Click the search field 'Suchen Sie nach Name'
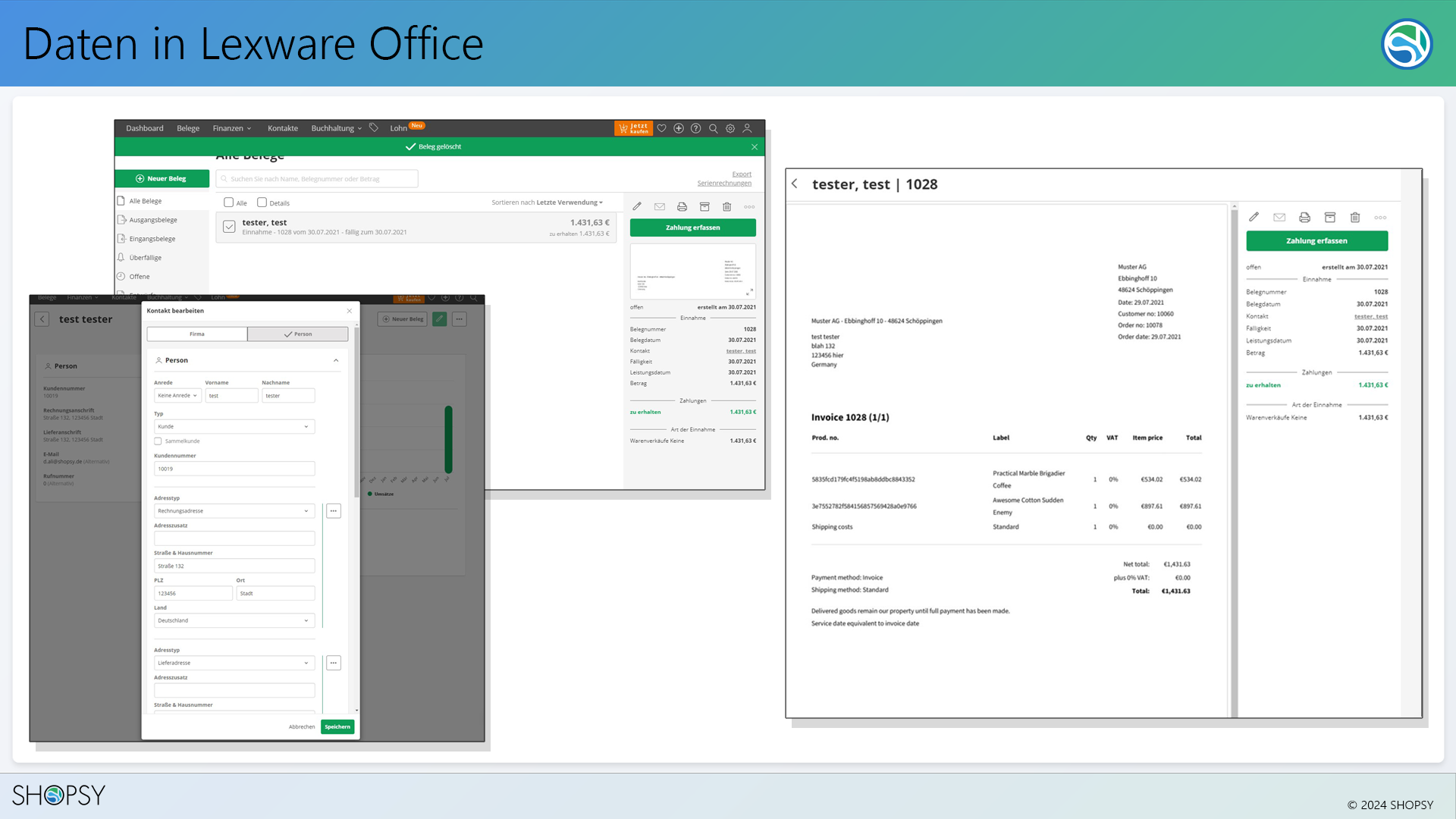This screenshot has width=1456, height=819. [x=317, y=179]
